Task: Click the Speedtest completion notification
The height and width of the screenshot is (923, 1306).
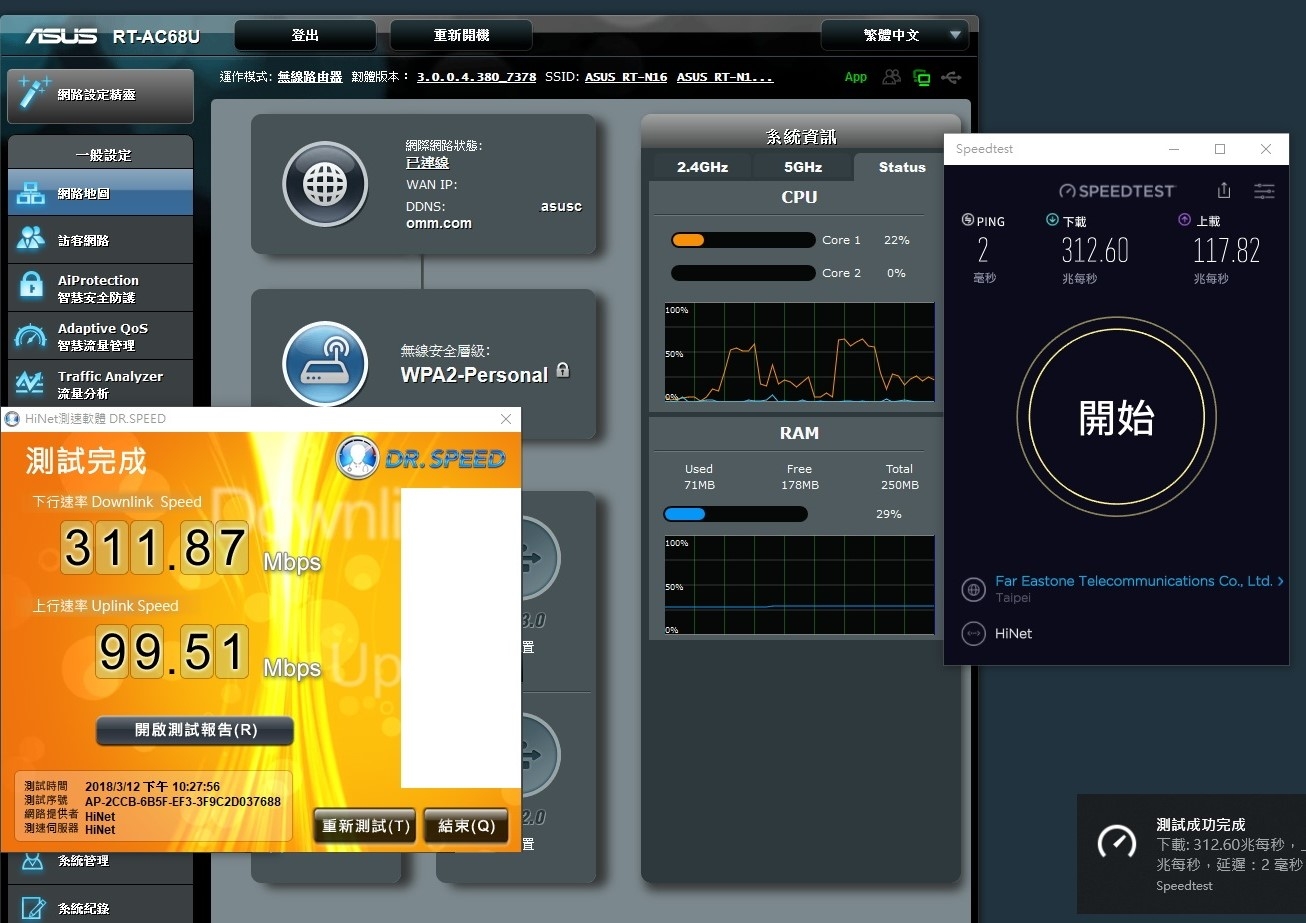Action: [x=1191, y=854]
